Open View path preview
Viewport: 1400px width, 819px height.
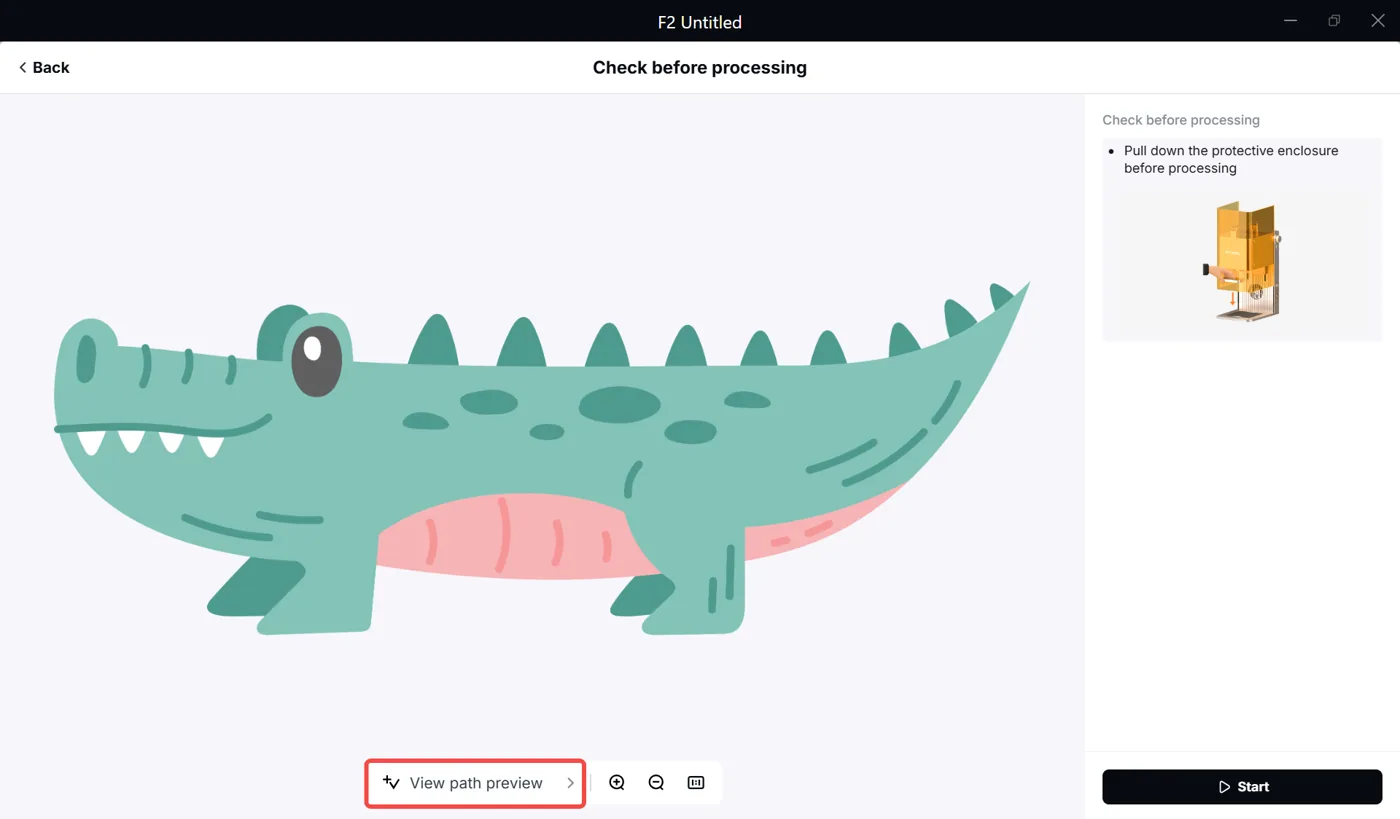coord(475,783)
